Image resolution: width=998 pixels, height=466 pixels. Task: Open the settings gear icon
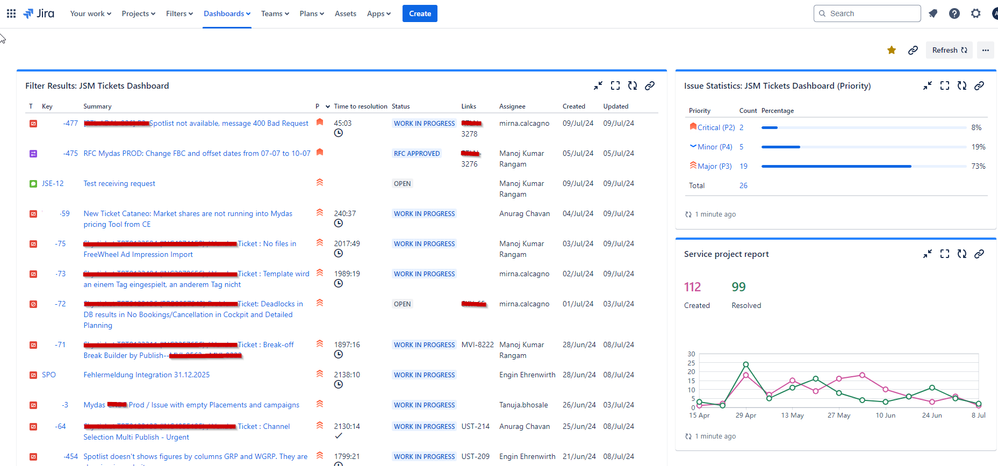(x=976, y=13)
